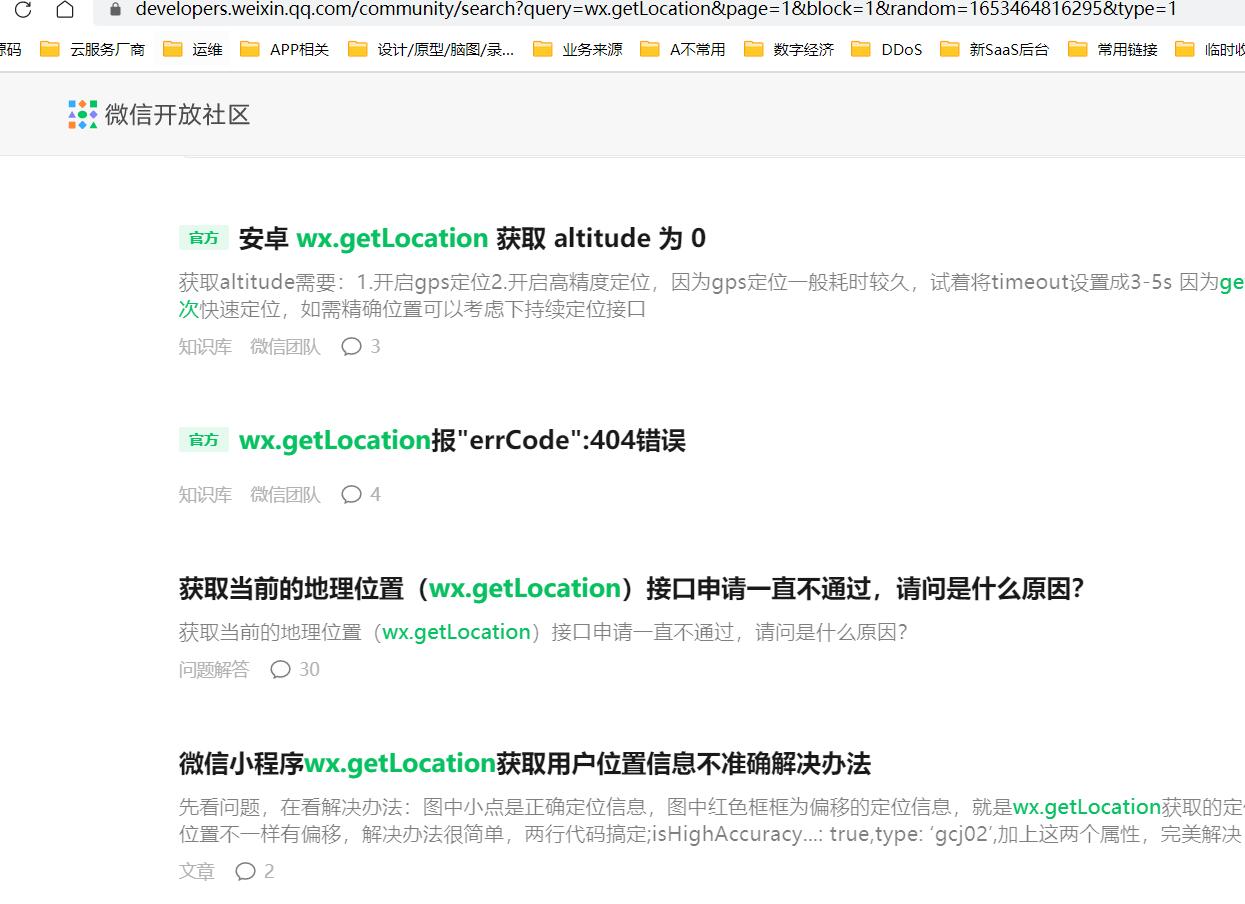Image resolution: width=1245 pixels, height=904 pixels.
Task: Open the 常用链接 bookmark folder
Action: pyautogui.click(x=1113, y=49)
